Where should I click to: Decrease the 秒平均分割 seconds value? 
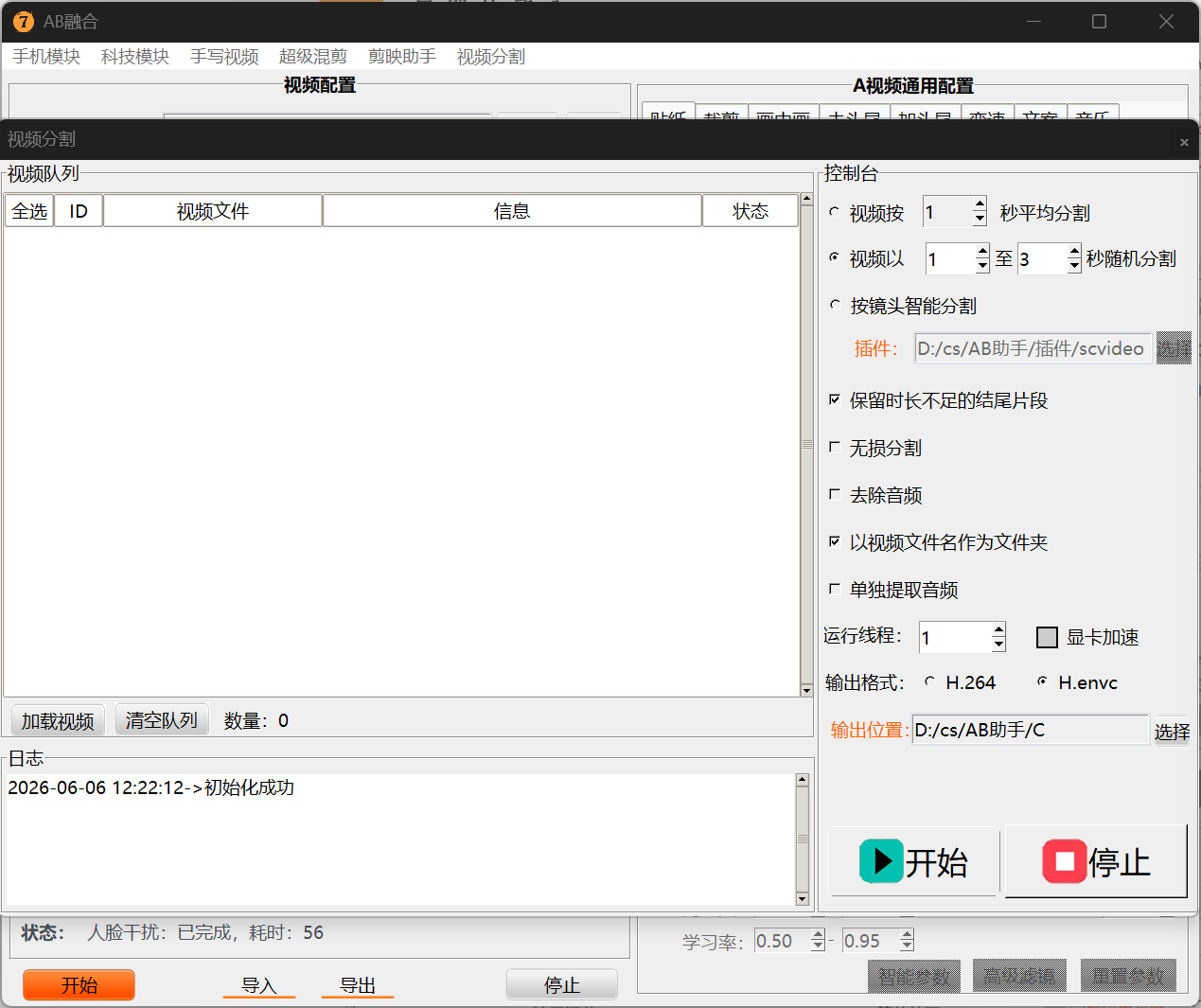coord(980,220)
